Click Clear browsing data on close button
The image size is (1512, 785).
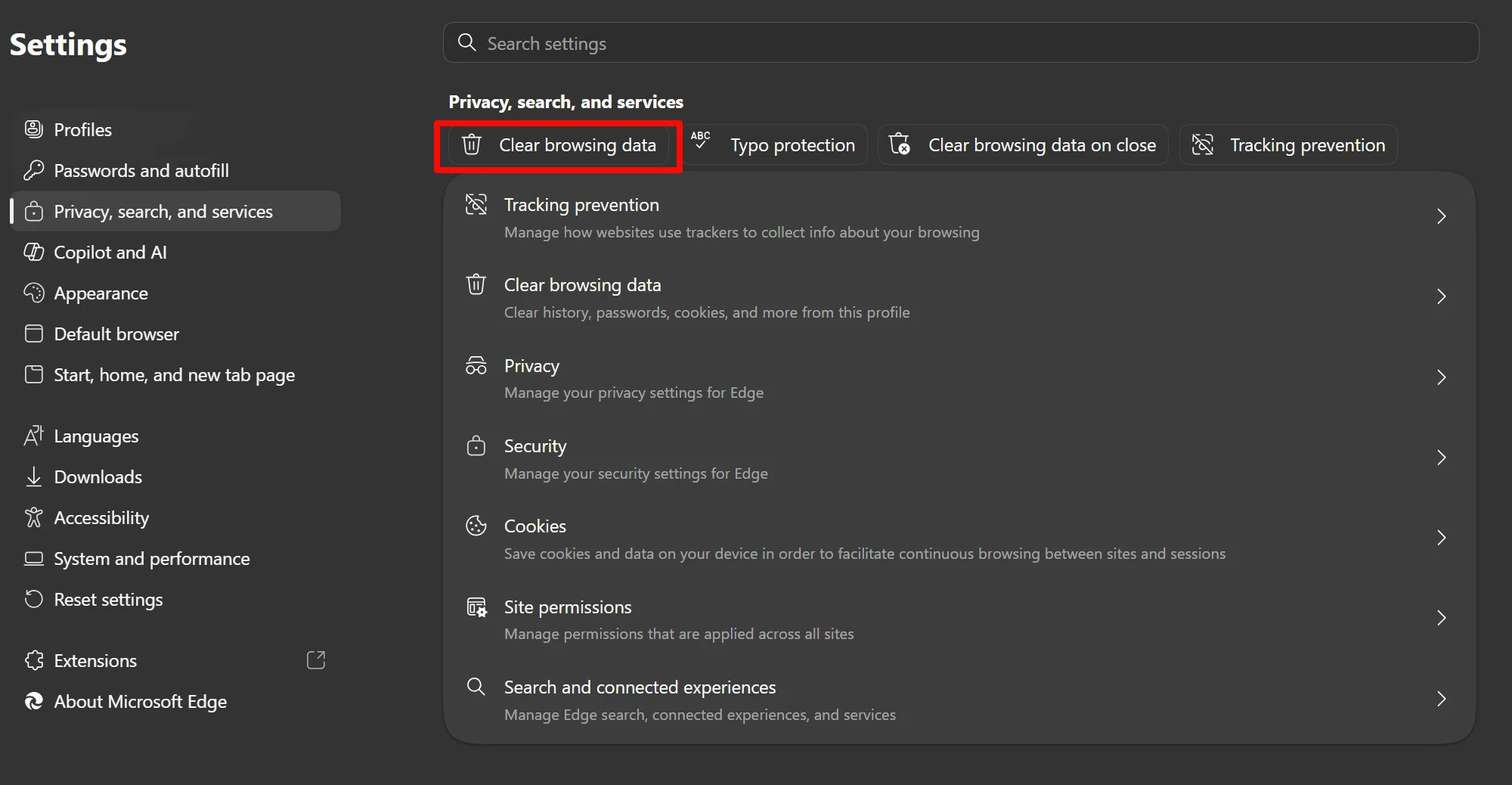coord(1023,144)
